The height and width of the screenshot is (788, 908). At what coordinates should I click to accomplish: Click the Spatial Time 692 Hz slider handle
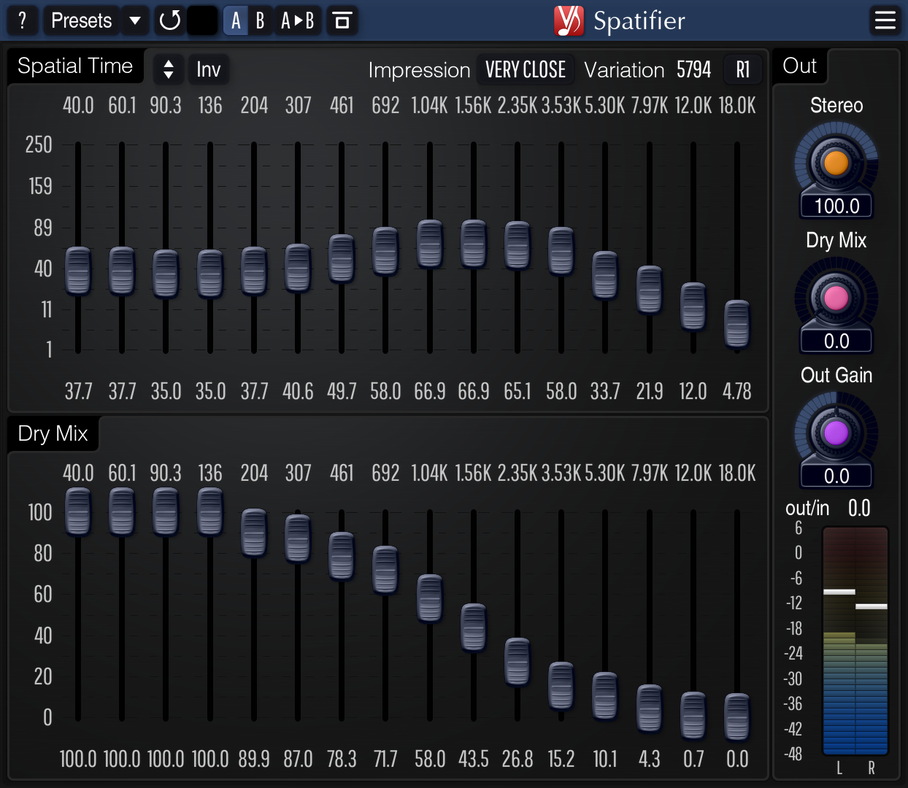point(386,250)
